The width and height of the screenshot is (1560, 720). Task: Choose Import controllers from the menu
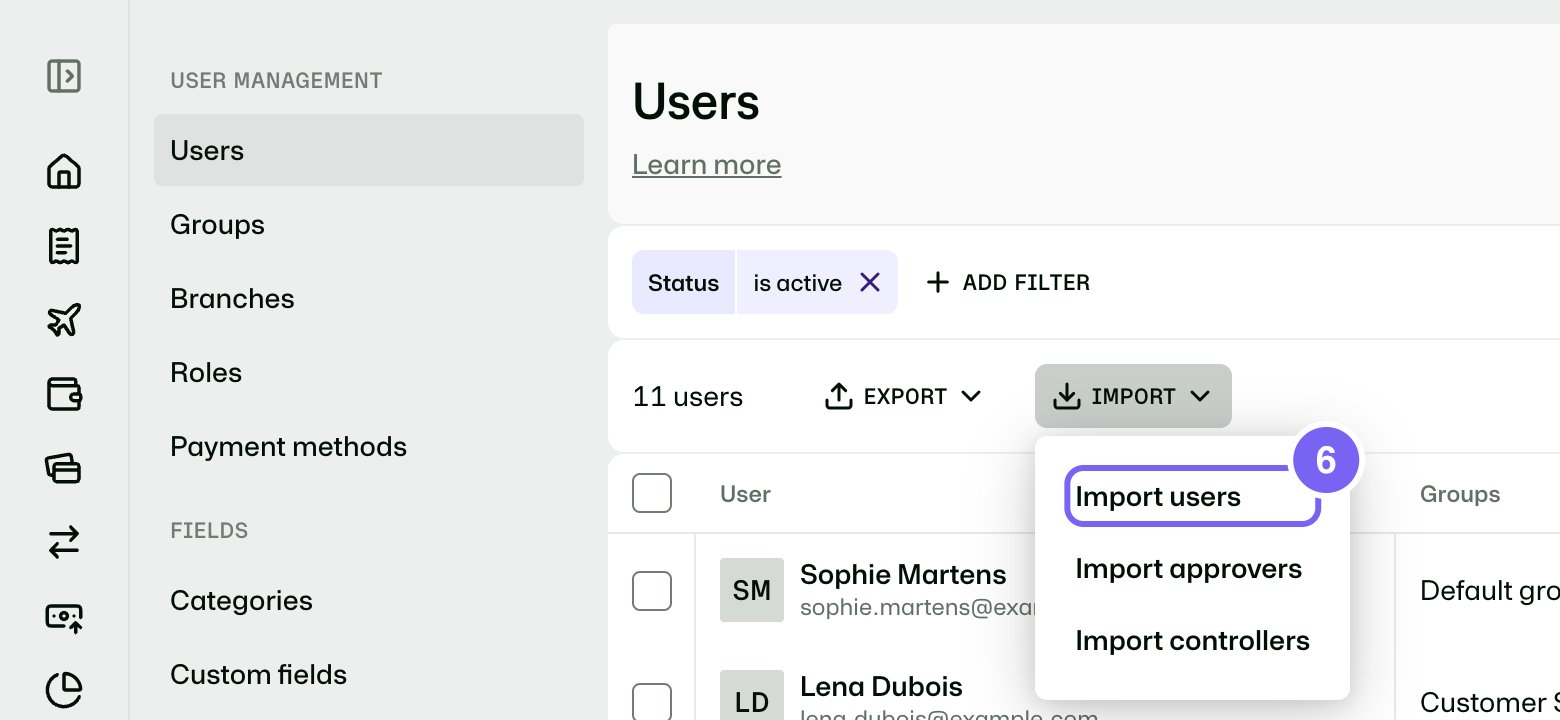pyautogui.click(x=1192, y=641)
